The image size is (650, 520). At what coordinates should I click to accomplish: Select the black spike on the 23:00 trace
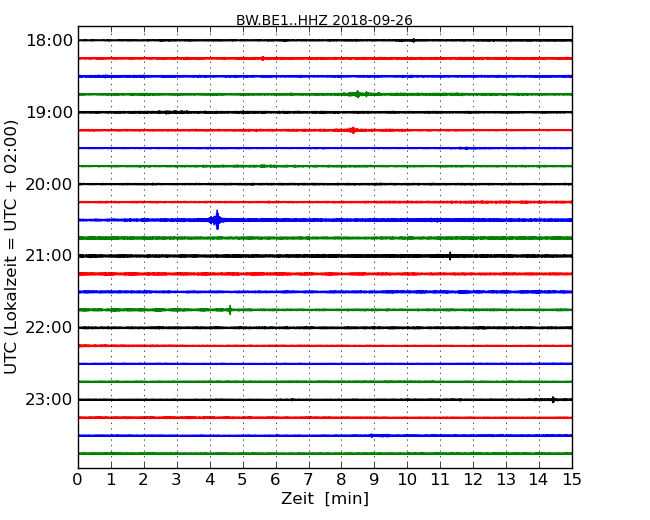[553, 400]
